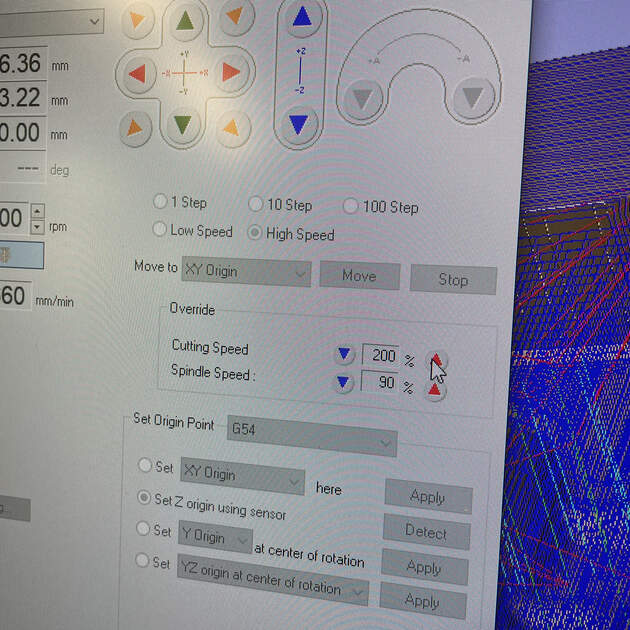Click the 6.36 mm position readout
The image size is (630, 630).
click(x=23, y=63)
